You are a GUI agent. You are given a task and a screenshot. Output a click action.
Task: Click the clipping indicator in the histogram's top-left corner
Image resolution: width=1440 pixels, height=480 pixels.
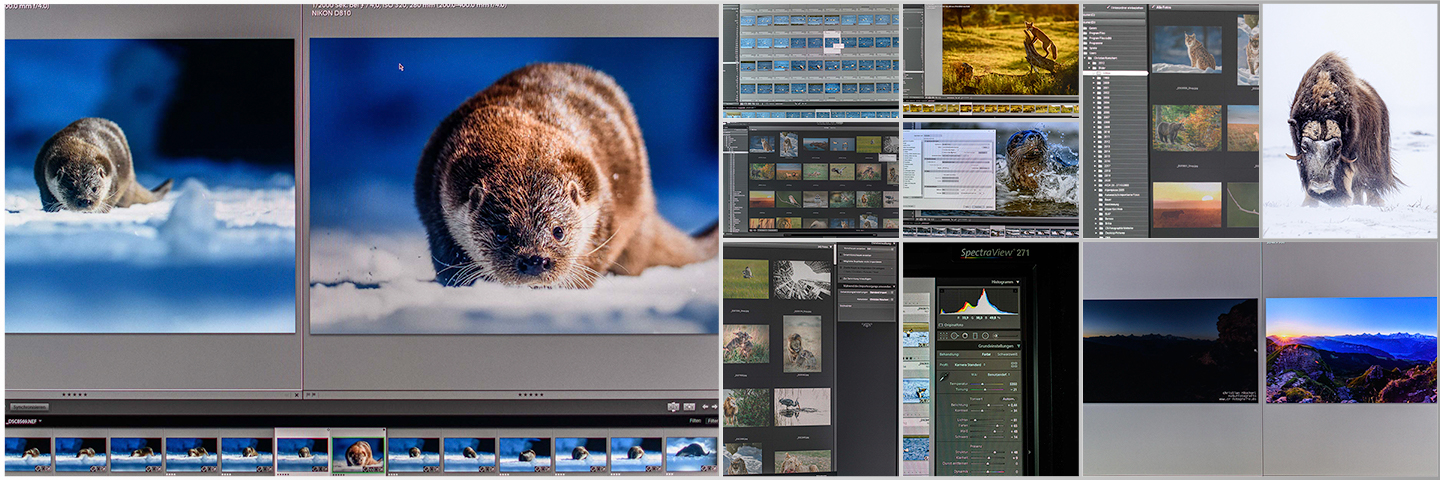pos(941,290)
